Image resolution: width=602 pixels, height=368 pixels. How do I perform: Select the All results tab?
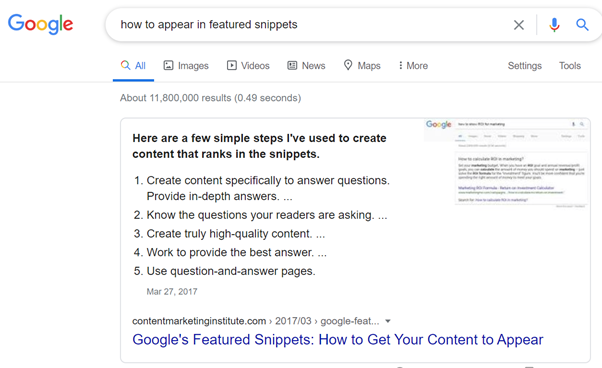(133, 66)
